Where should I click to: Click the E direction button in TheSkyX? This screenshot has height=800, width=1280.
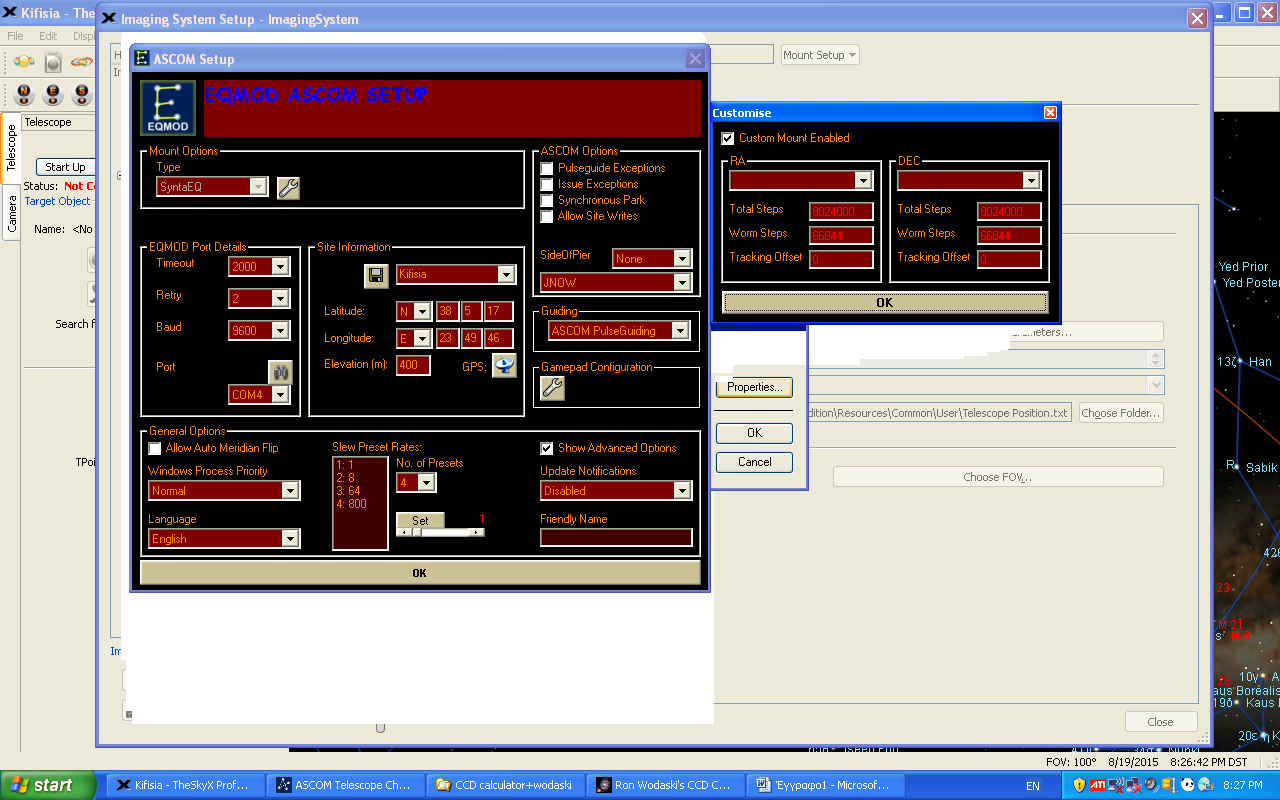(x=53, y=94)
